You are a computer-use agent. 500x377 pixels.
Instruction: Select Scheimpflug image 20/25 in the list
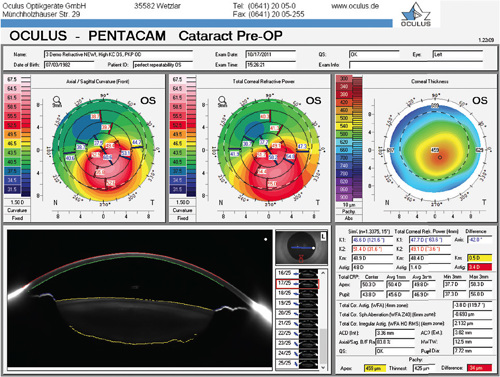[297, 313]
